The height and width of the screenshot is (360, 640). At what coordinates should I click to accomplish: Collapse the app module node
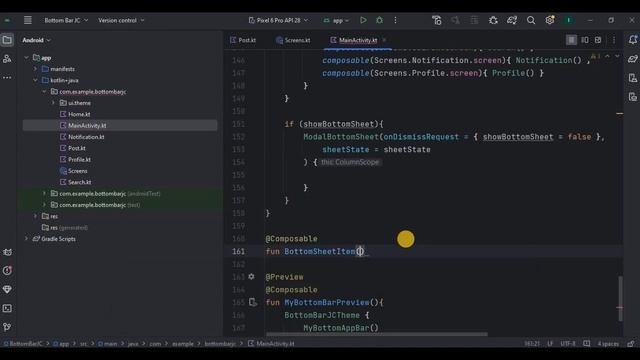point(27,58)
